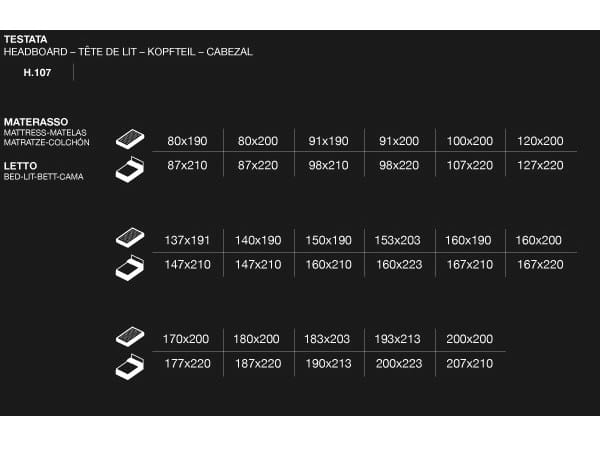The width and height of the screenshot is (600, 450).
Task: Choose the 98x210 bed size
Action: (x=328, y=165)
